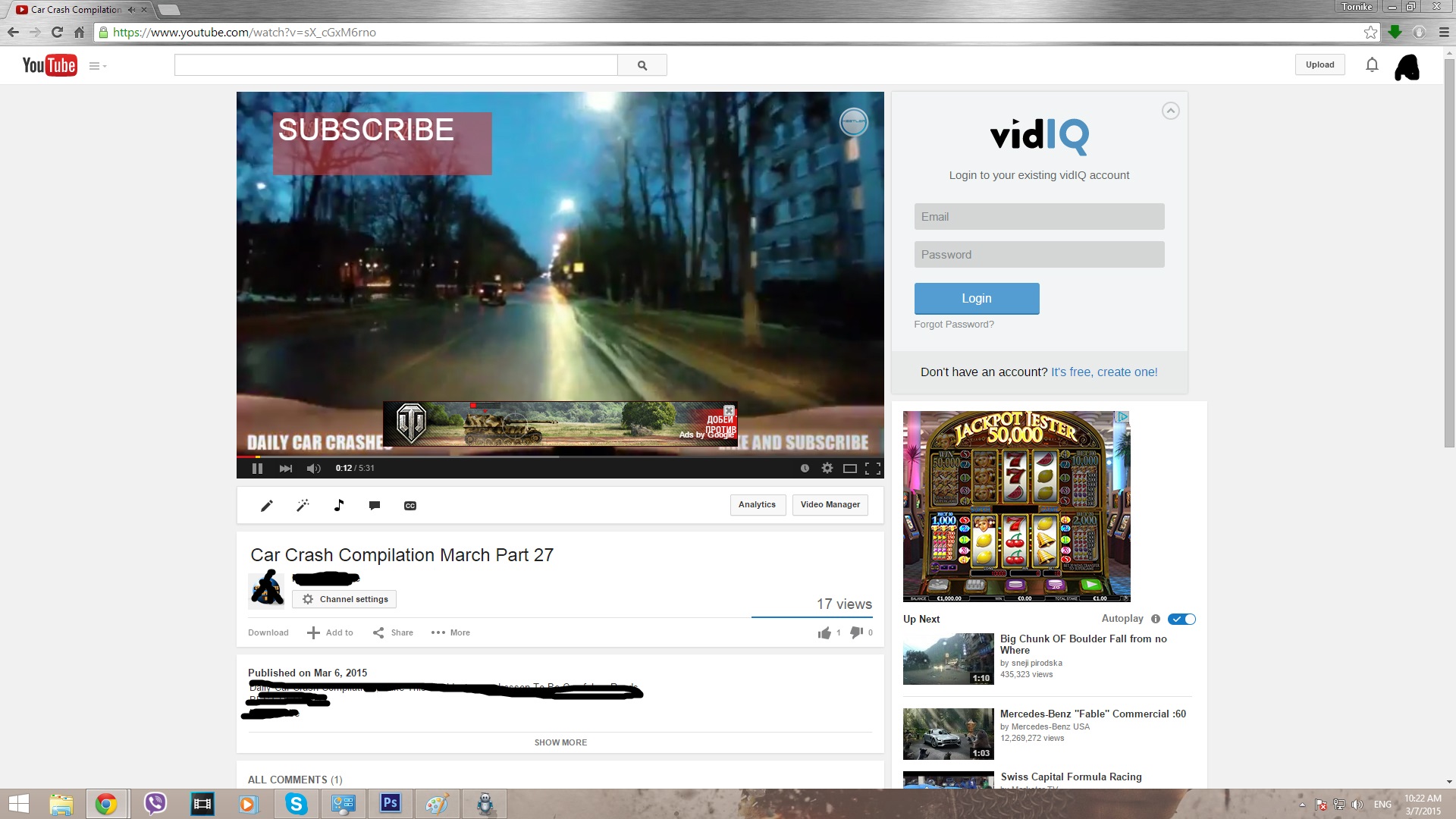Screen dimensions: 1456x819
Task: Switch player to theater mode
Action: coord(850,469)
